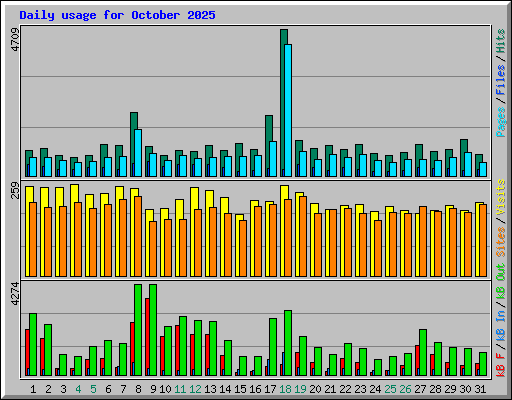The image size is (512, 400).
Task: Click the chart title 'Daily usage for October 2025'
Action: 117,15
